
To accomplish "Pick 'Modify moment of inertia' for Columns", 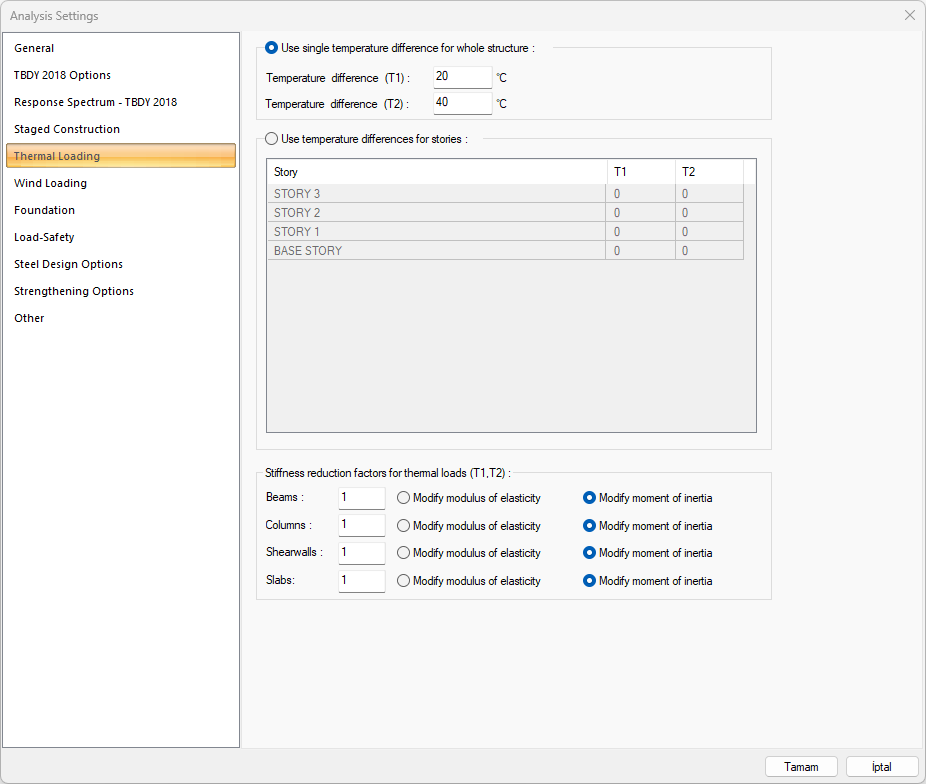I will point(590,526).
